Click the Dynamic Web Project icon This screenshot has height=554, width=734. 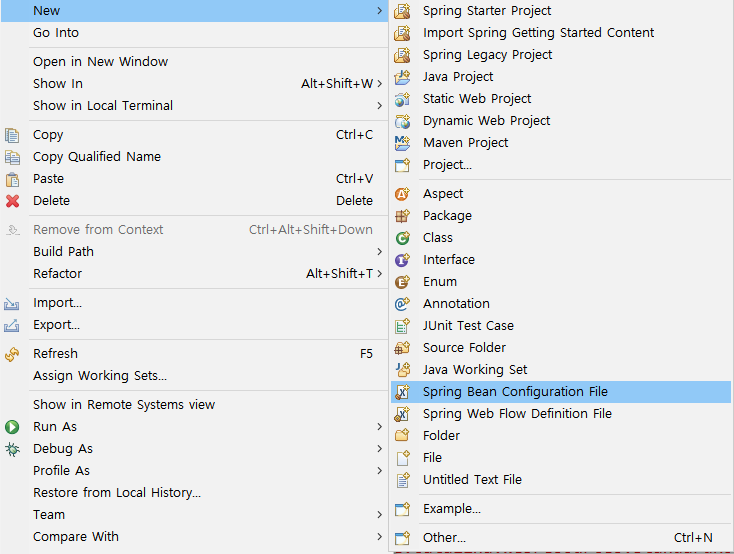(402, 121)
